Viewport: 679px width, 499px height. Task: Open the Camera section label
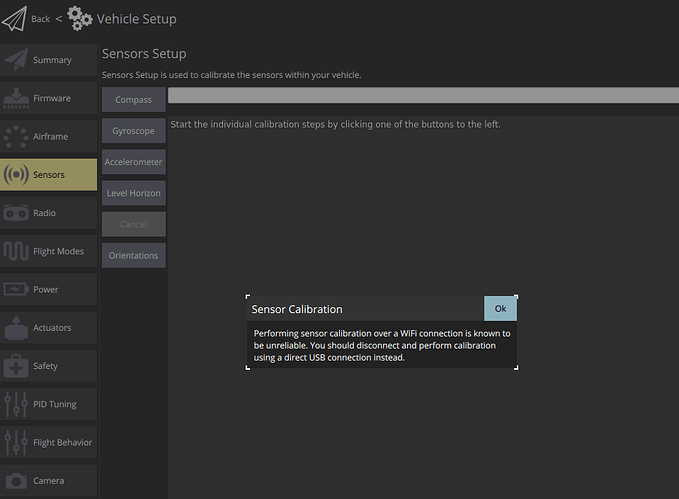coord(48,481)
